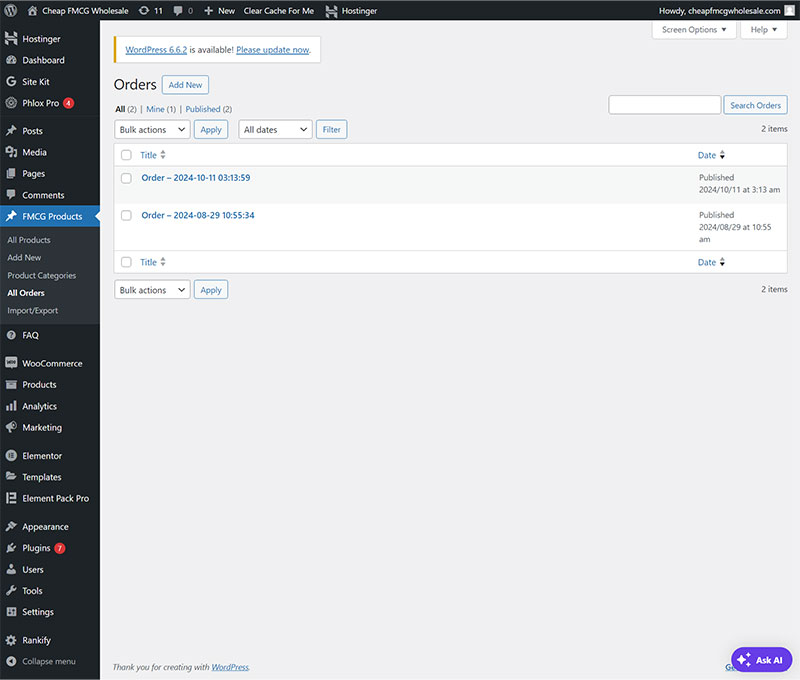Open the Order – 2024-08-29 10:55:34 link
This screenshot has height=680, width=800.
[x=197, y=215]
